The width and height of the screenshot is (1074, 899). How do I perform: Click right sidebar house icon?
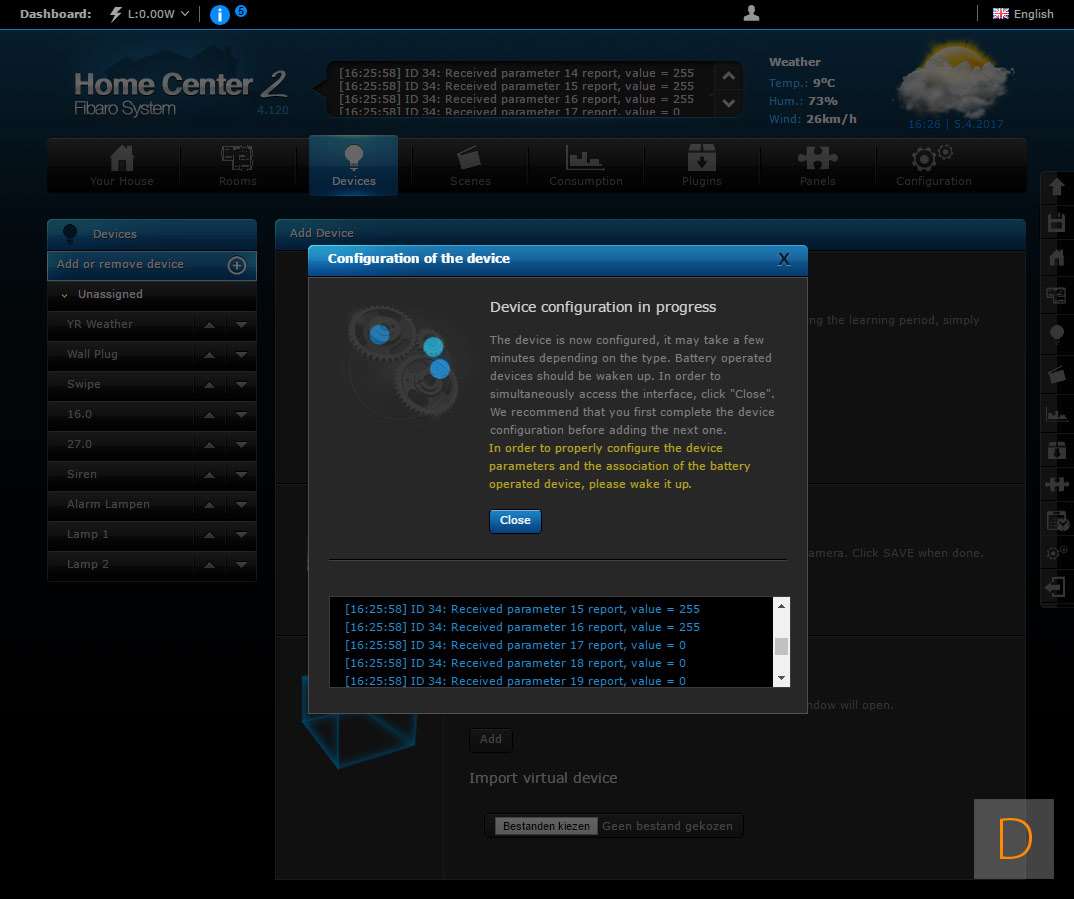pos(1056,257)
